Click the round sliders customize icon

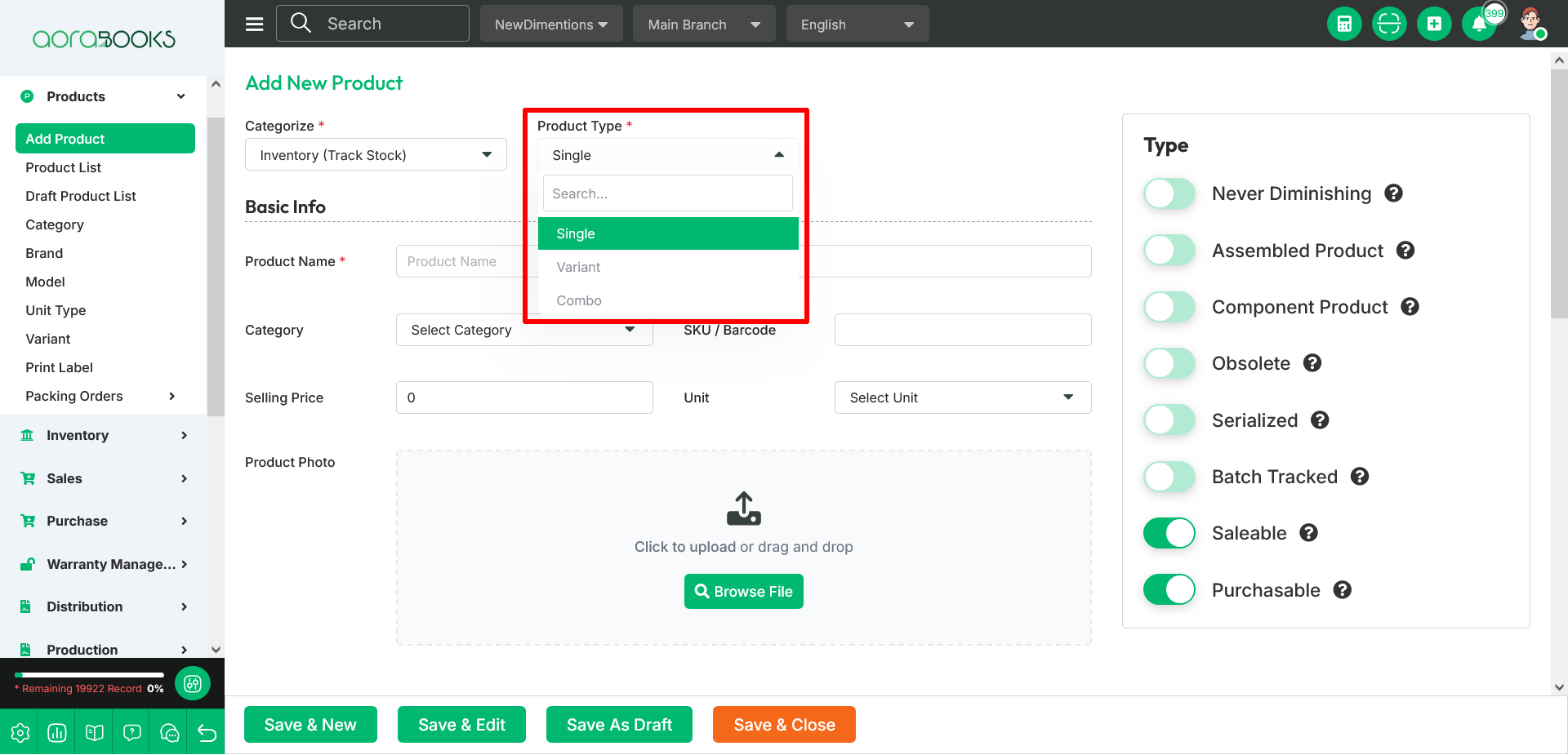pos(193,684)
